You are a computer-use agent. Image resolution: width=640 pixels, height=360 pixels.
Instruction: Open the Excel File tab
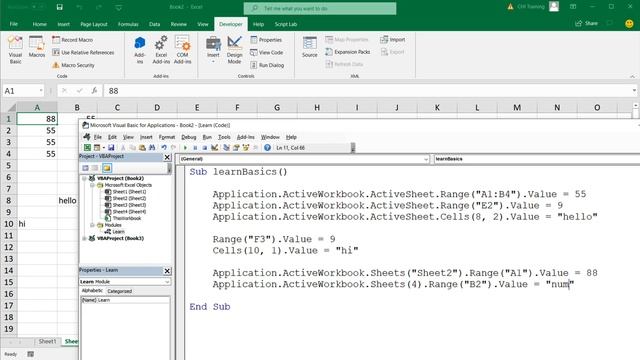[x=14, y=24]
